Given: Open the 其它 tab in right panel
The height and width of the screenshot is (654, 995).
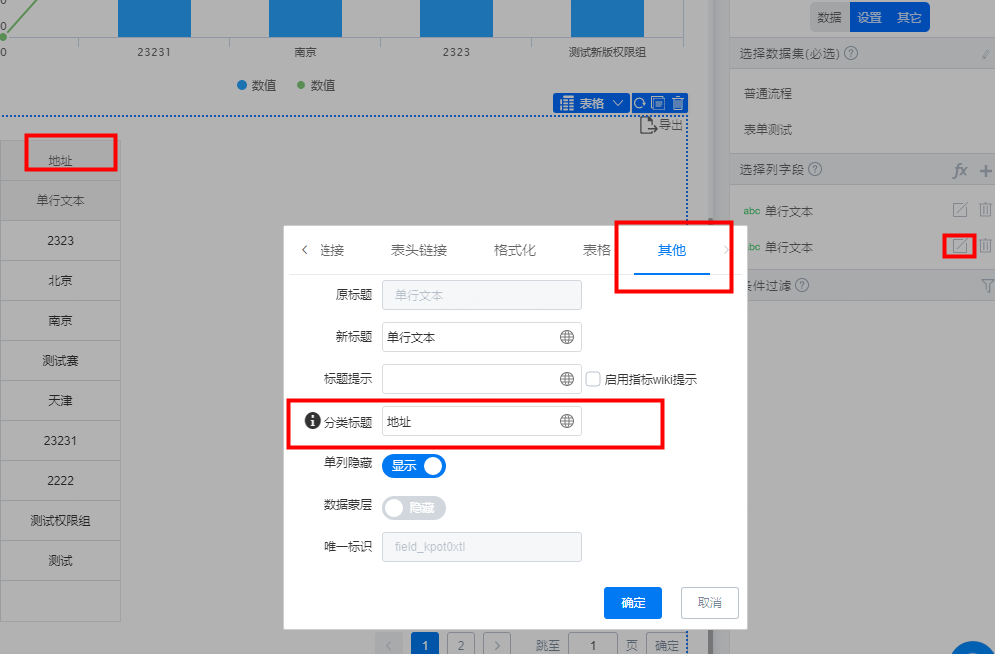Looking at the screenshot, I should (909, 18).
